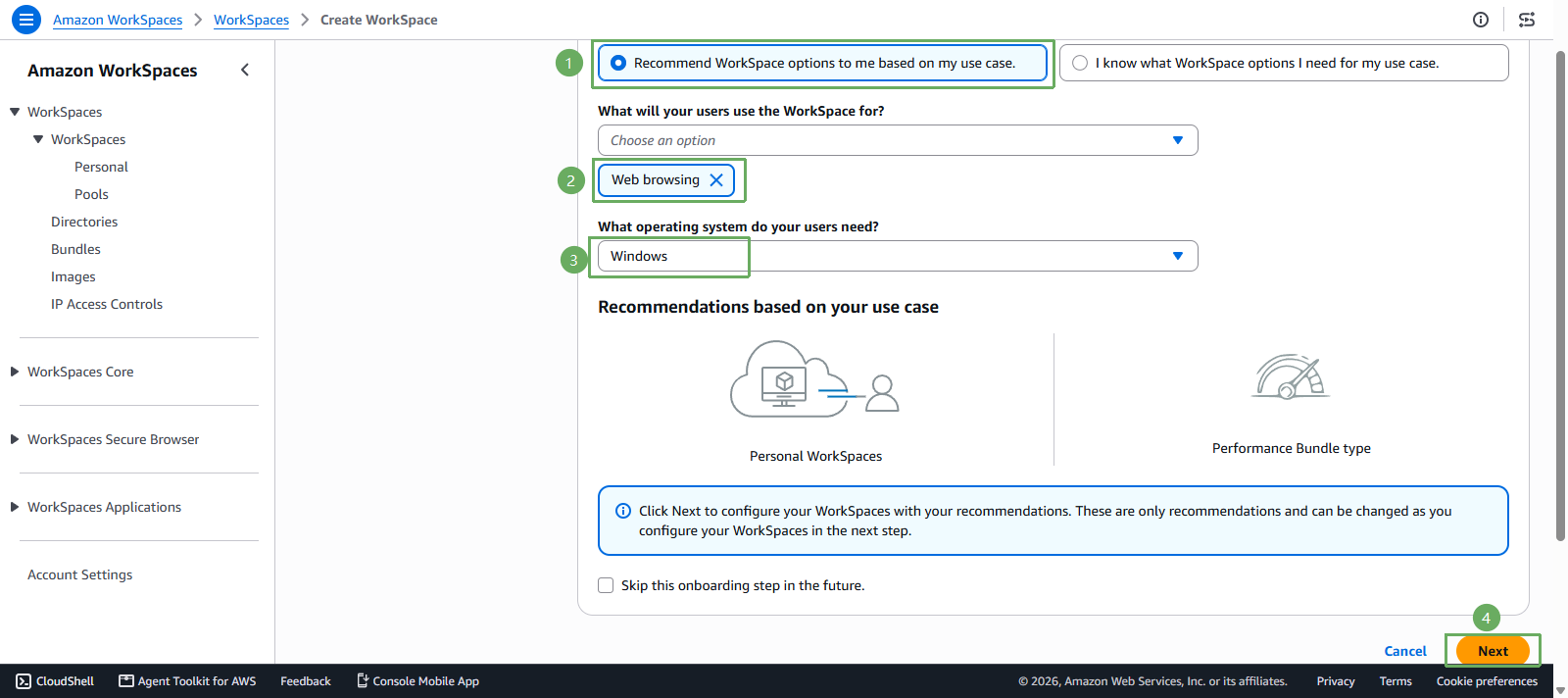Select I know what WorkSpace options radio
The image size is (1568, 698).
click(1080, 63)
